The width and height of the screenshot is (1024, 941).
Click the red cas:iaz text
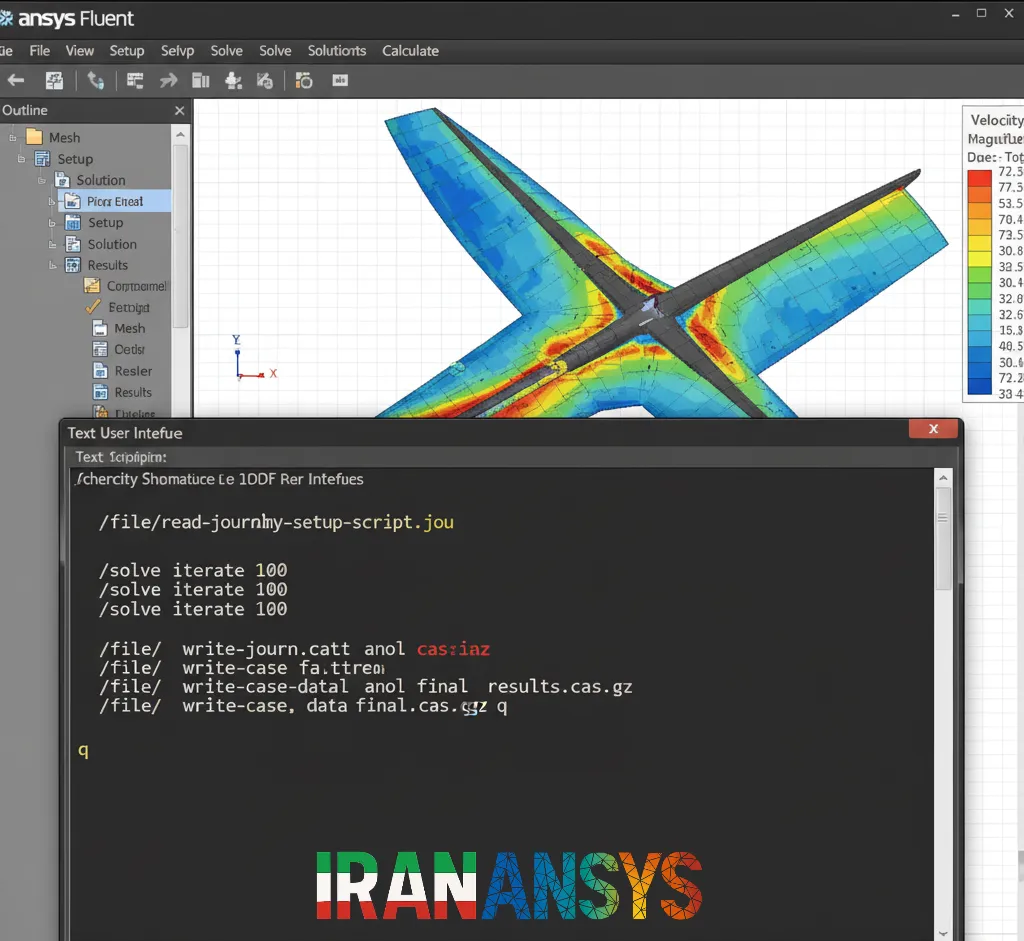click(453, 648)
